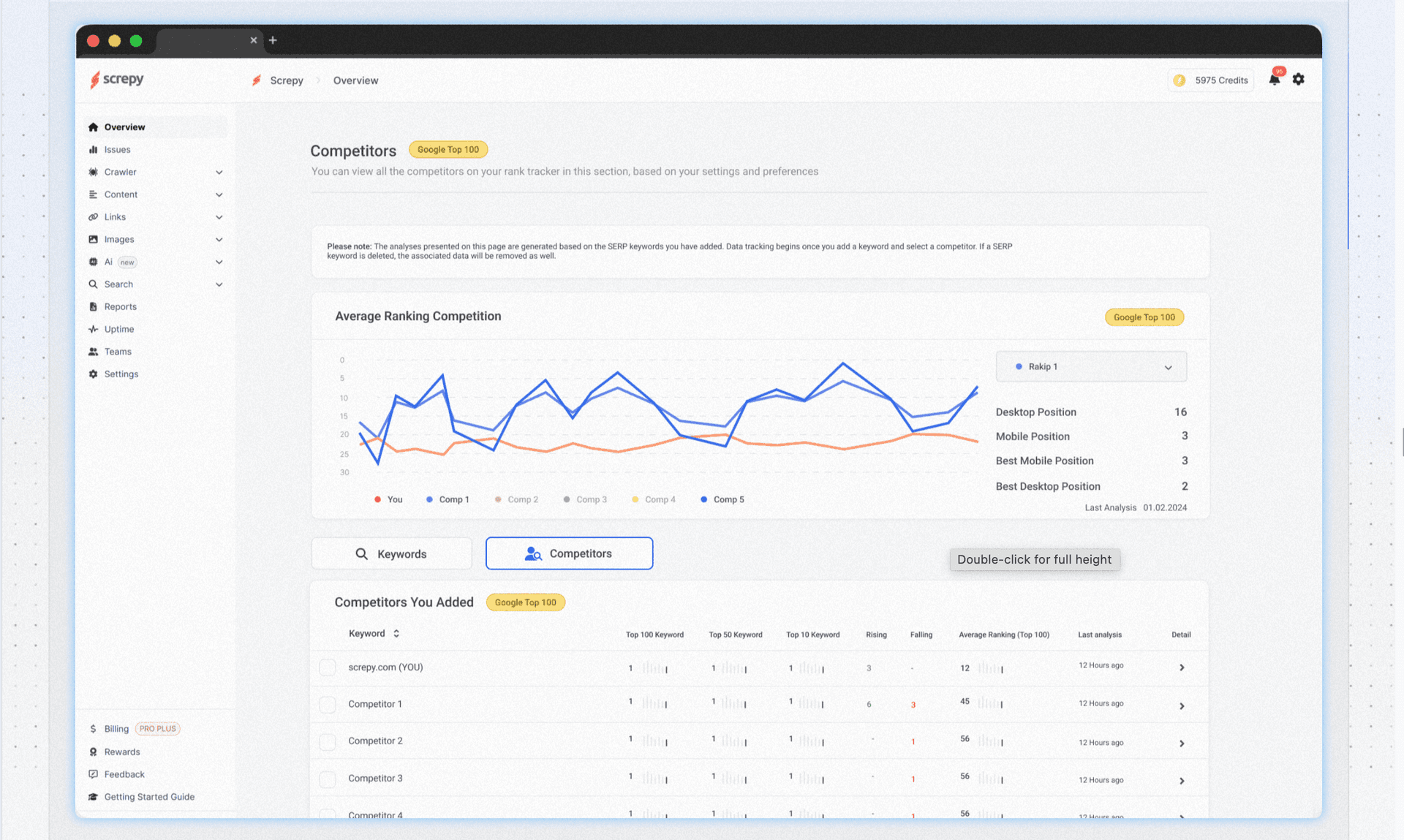Click the Uptime pulse icon

(x=93, y=329)
